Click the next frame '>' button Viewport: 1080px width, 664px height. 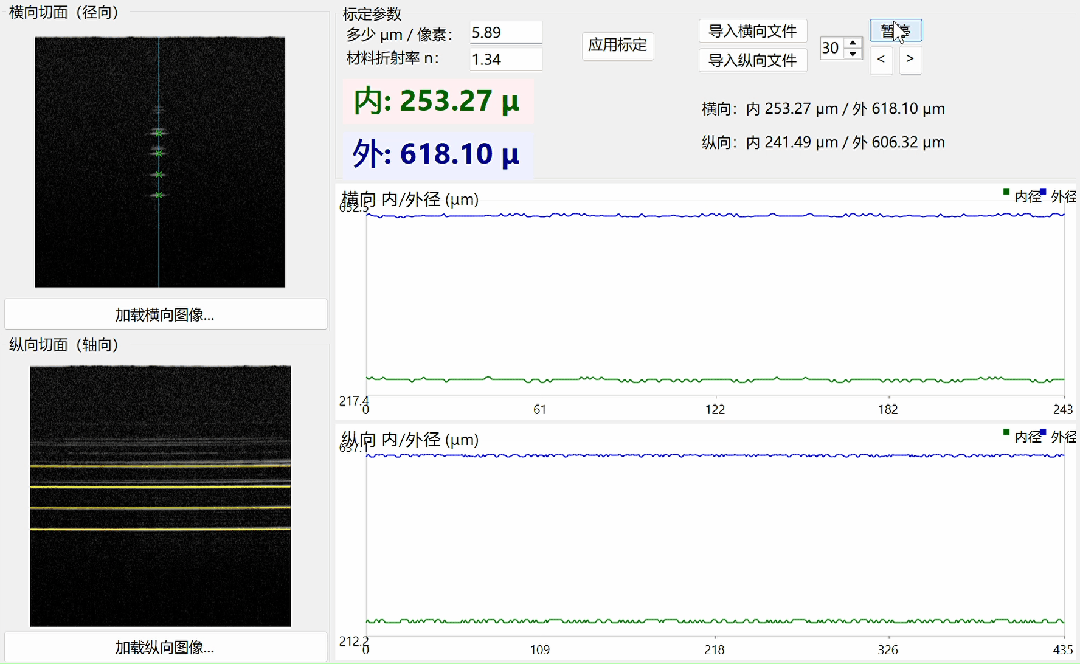(x=910, y=60)
